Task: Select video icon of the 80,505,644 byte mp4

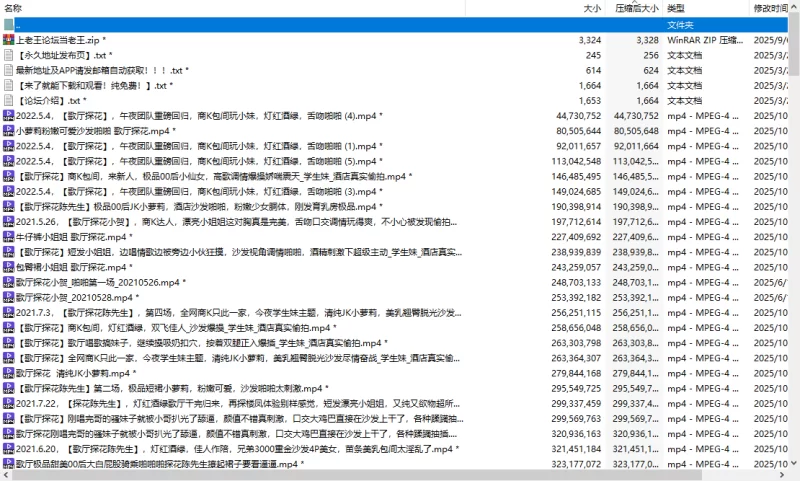Action: click(8, 131)
